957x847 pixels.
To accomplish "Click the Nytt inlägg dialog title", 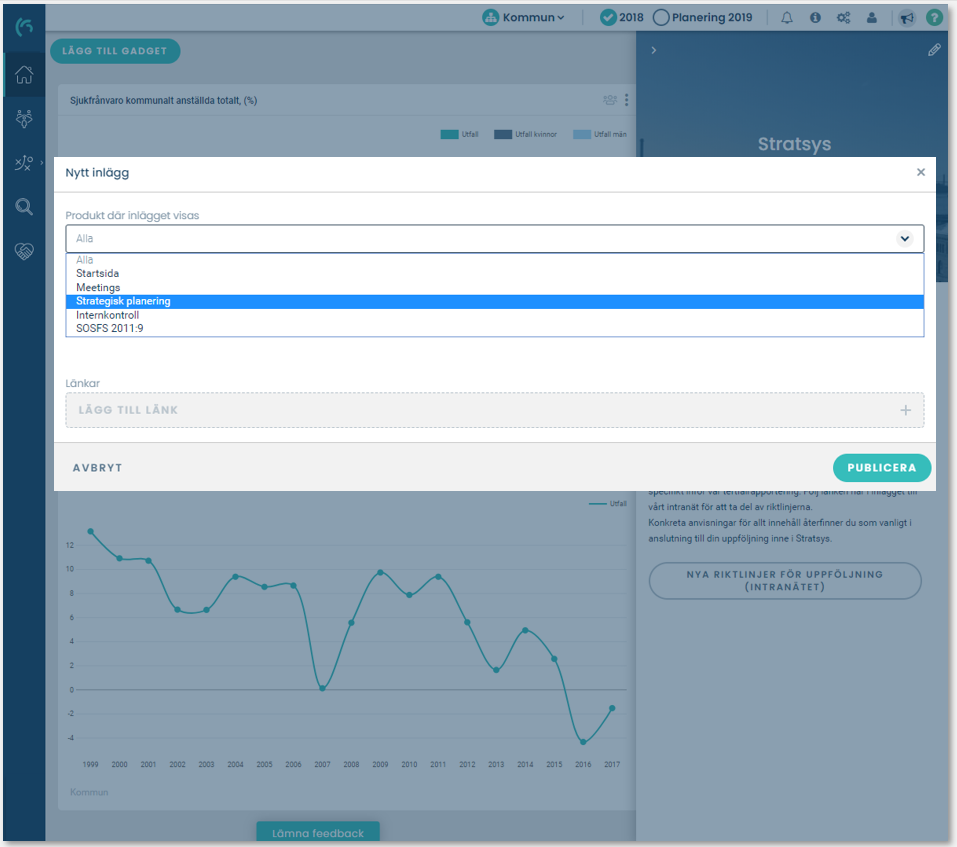I will (x=97, y=173).
